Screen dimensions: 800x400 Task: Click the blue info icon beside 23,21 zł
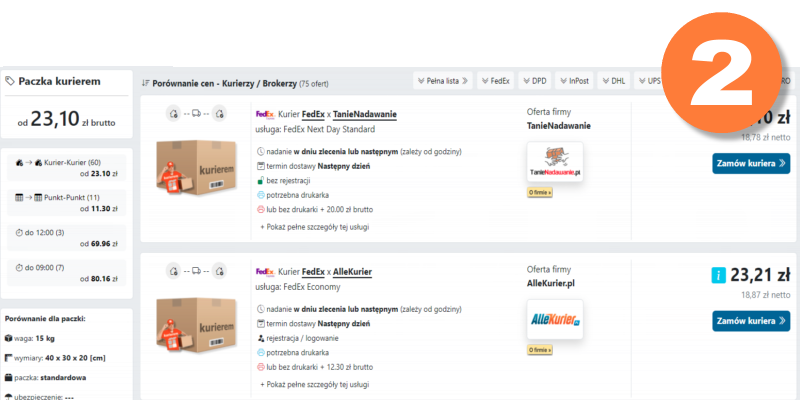tap(717, 275)
